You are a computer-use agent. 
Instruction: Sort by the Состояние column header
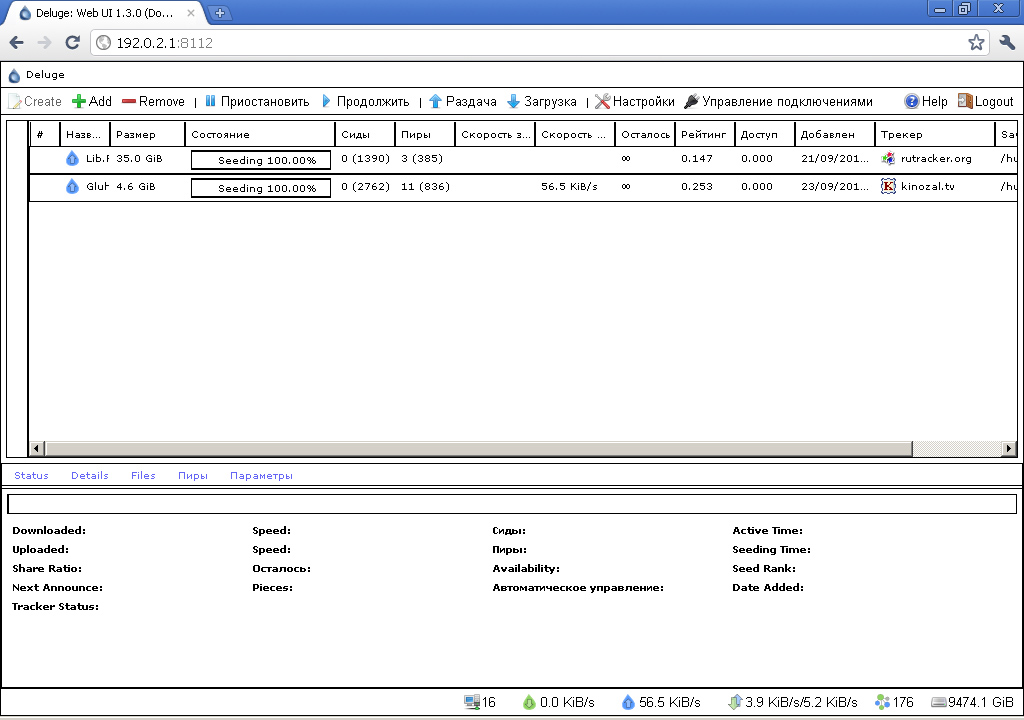tap(260, 135)
